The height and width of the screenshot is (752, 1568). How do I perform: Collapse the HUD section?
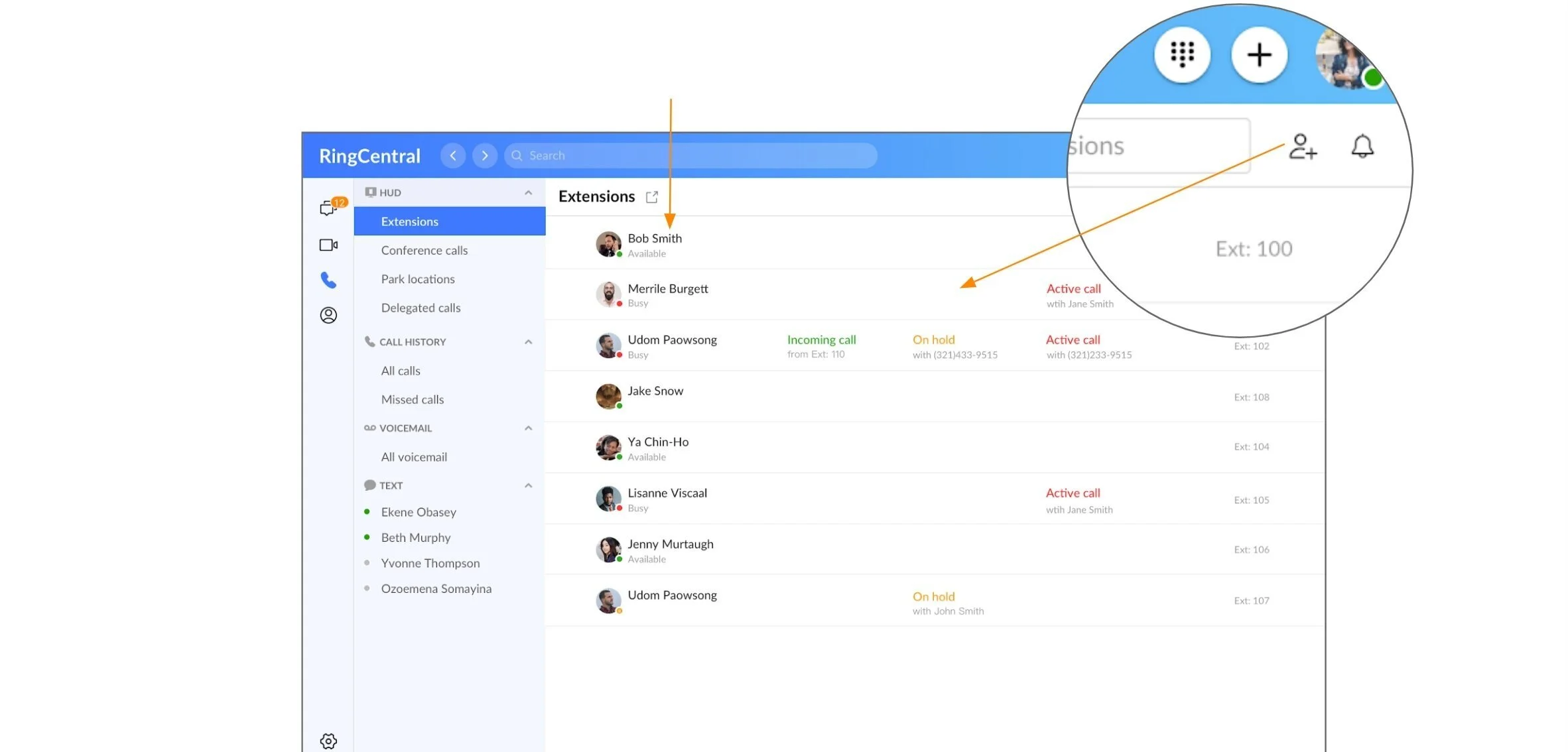(528, 193)
